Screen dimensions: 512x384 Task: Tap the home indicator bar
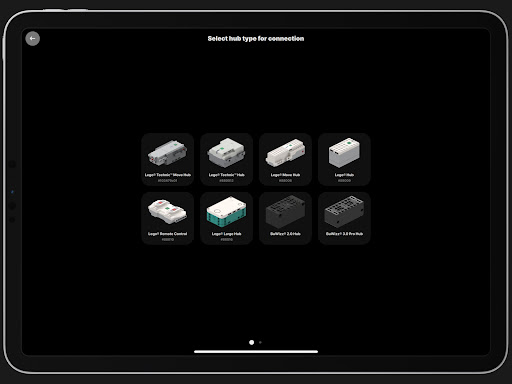coord(256,351)
